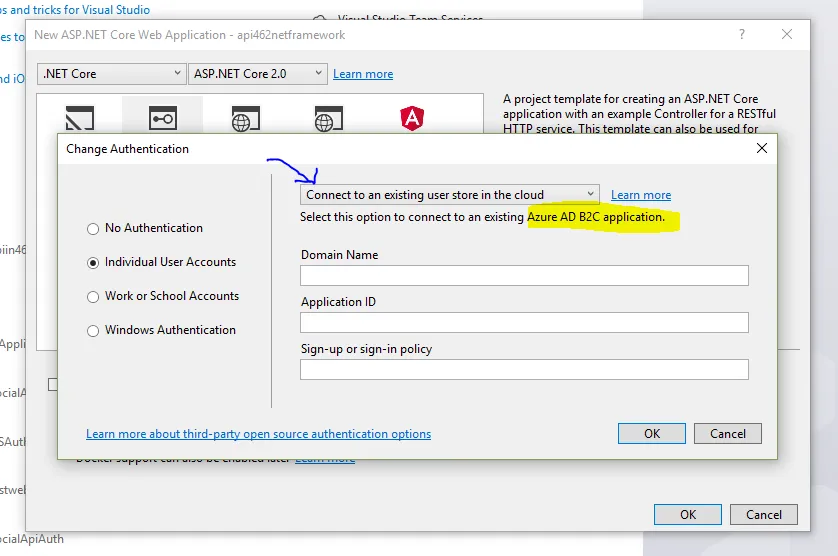Close the Change Authentication dialog
The image size is (838, 556).
(762, 148)
